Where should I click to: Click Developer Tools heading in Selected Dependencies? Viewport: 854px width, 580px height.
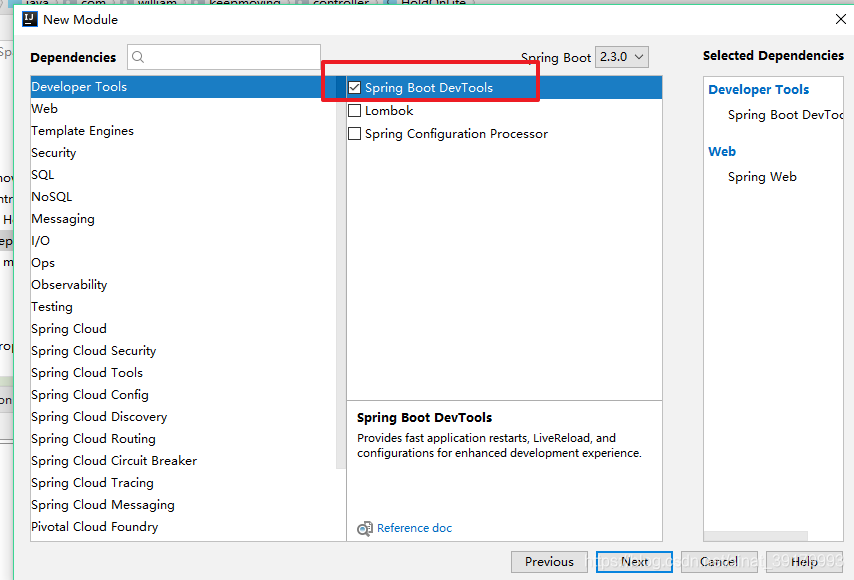point(758,90)
